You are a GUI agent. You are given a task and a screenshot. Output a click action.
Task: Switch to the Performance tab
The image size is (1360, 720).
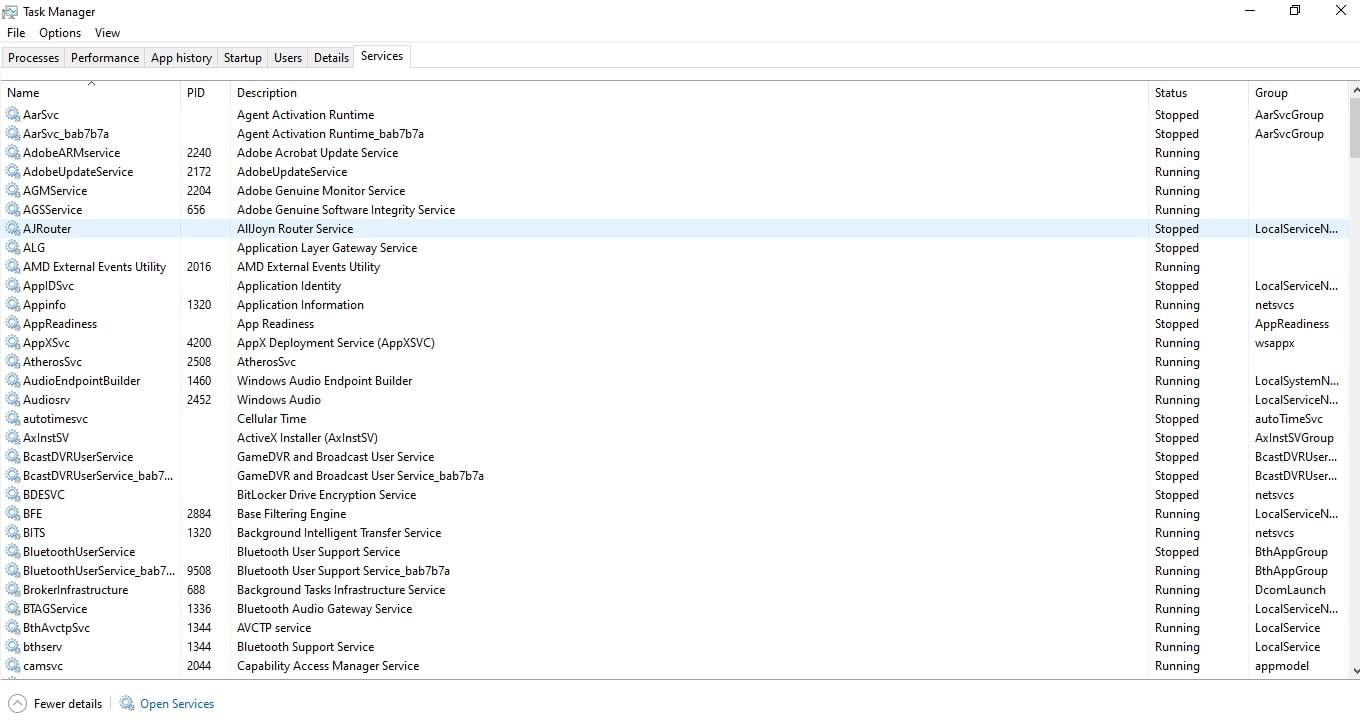tap(104, 57)
